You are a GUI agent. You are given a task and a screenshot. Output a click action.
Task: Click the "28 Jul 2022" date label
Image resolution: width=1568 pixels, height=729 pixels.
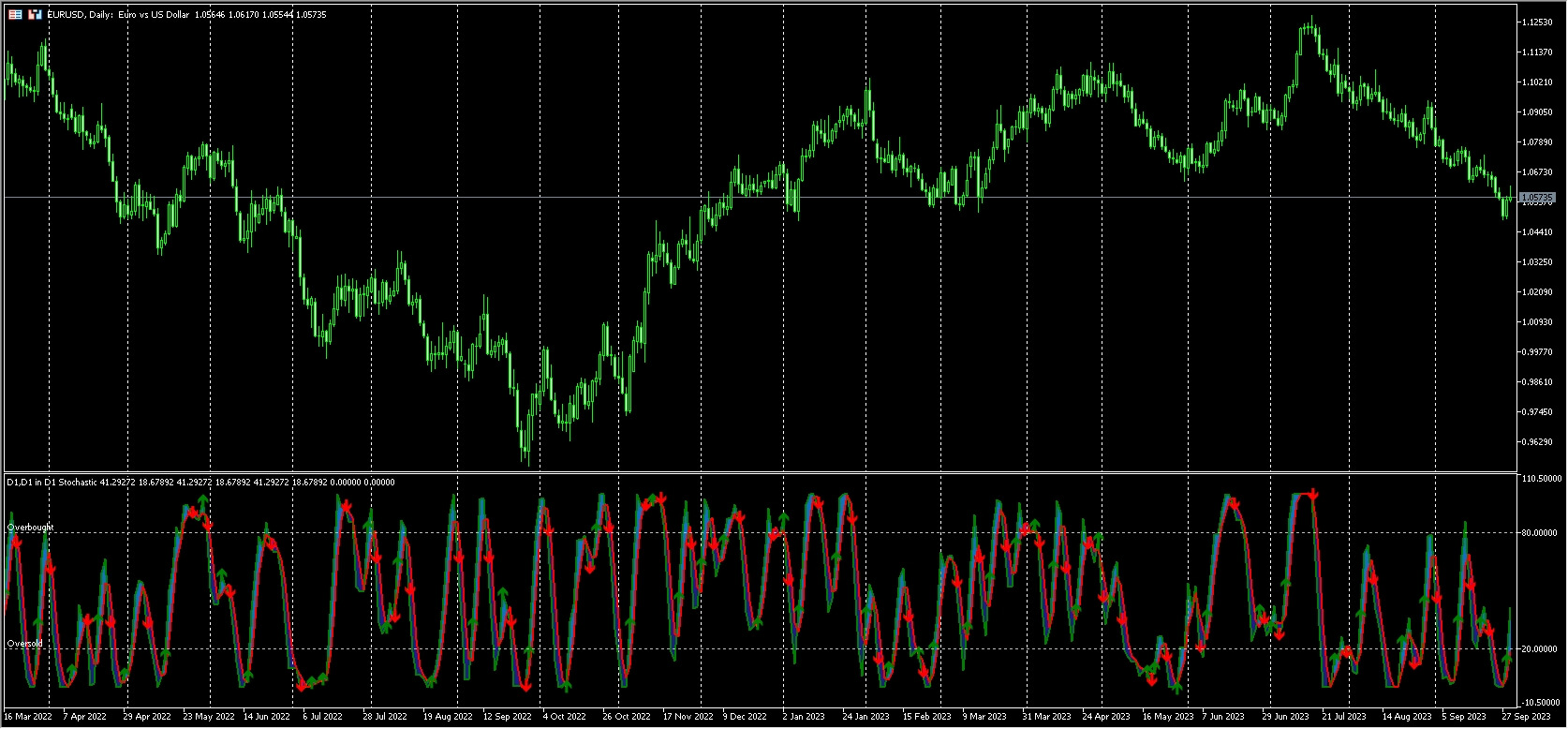pos(385,717)
